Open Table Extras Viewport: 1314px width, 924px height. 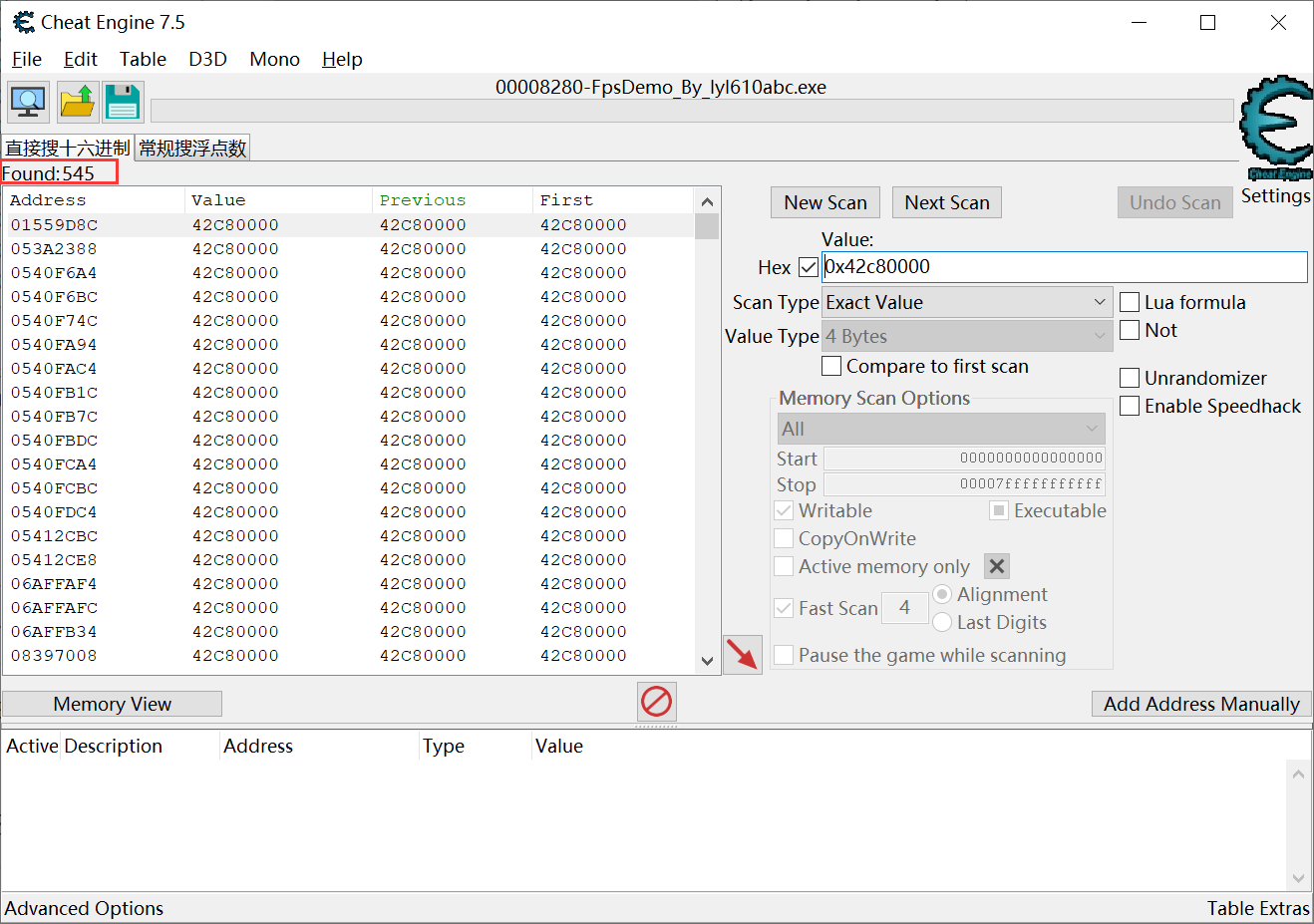pyautogui.click(x=1258, y=908)
